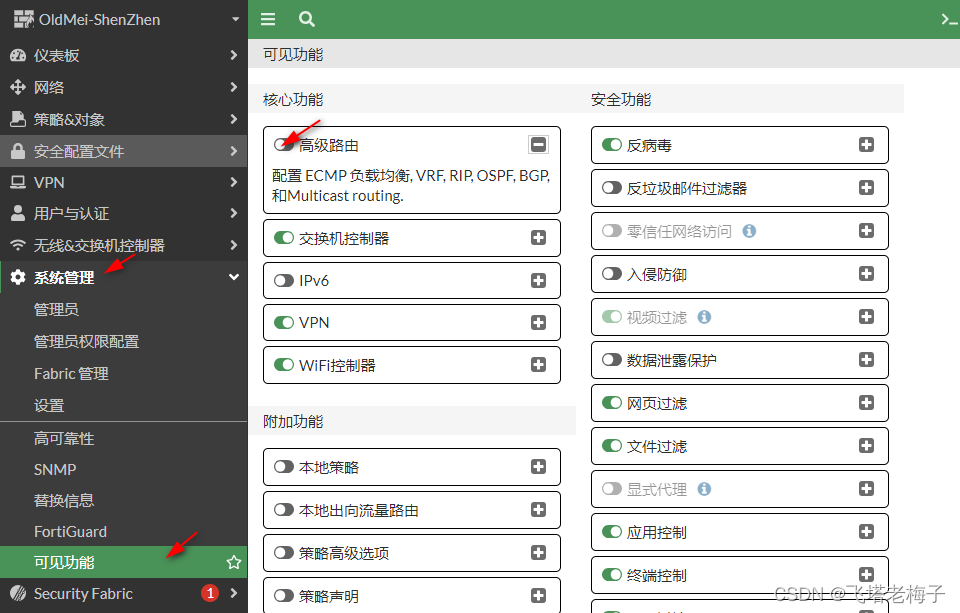Open the 无线&交换机控制器 menu chevron
This screenshot has height=613, width=960.
[233, 245]
